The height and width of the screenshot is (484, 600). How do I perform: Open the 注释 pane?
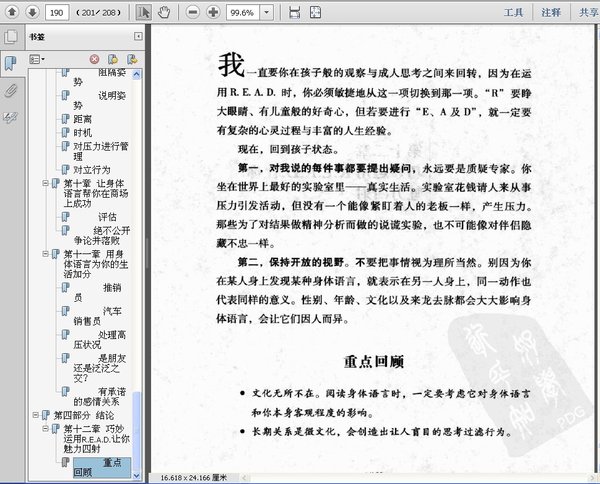551,12
